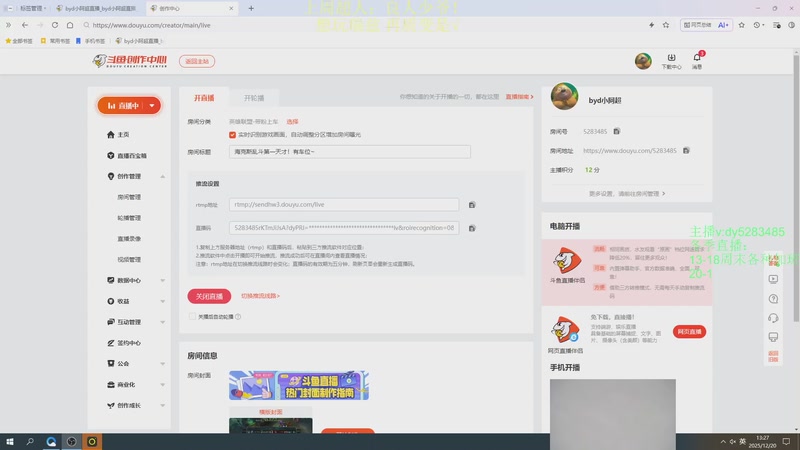The height and width of the screenshot is (450, 800).
Task: Open the notification center in system tray
Action: point(786,441)
